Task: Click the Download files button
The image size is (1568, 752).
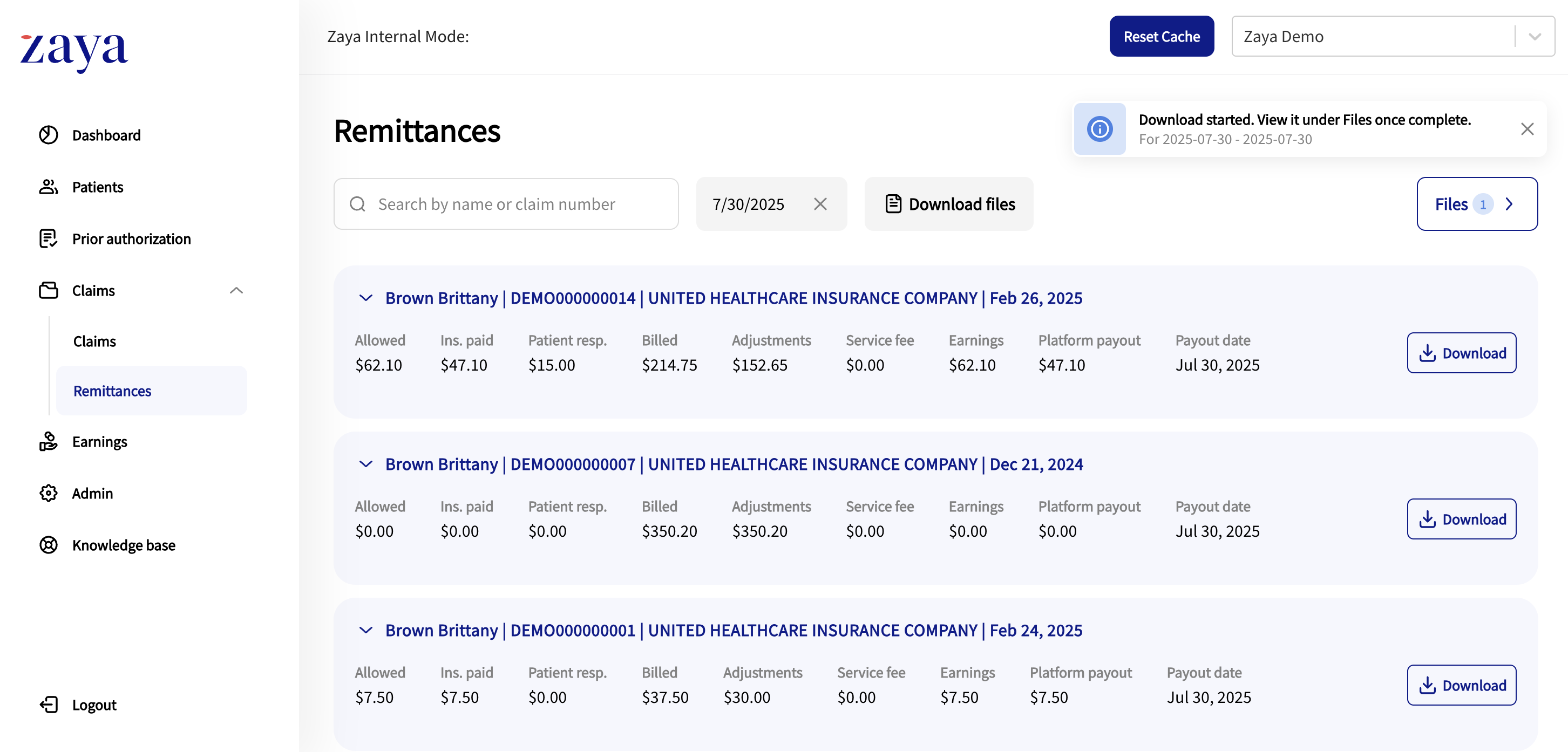Action: (x=948, y=204)
